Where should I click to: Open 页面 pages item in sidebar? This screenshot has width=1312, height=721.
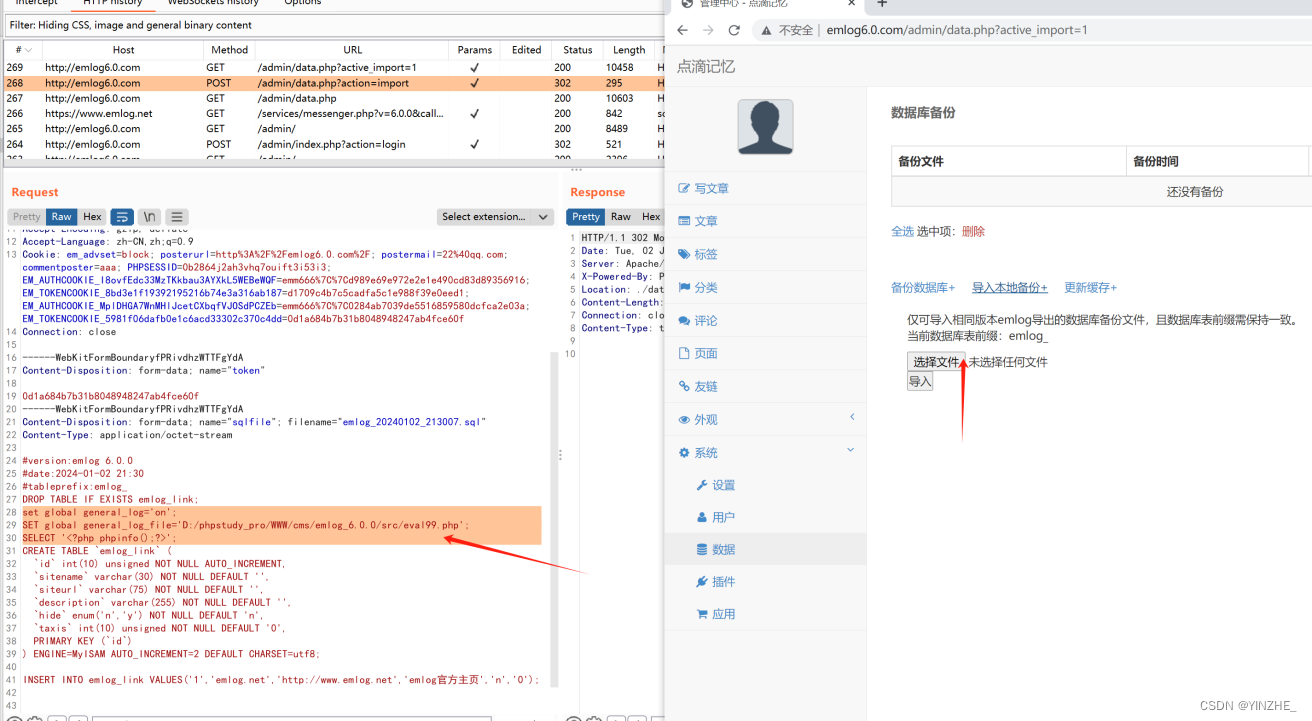click(x=698, y=353)
